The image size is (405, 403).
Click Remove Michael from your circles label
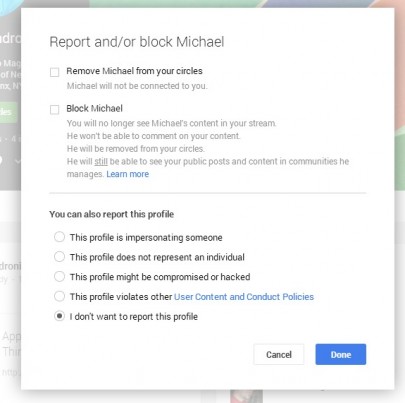[134, 71]
